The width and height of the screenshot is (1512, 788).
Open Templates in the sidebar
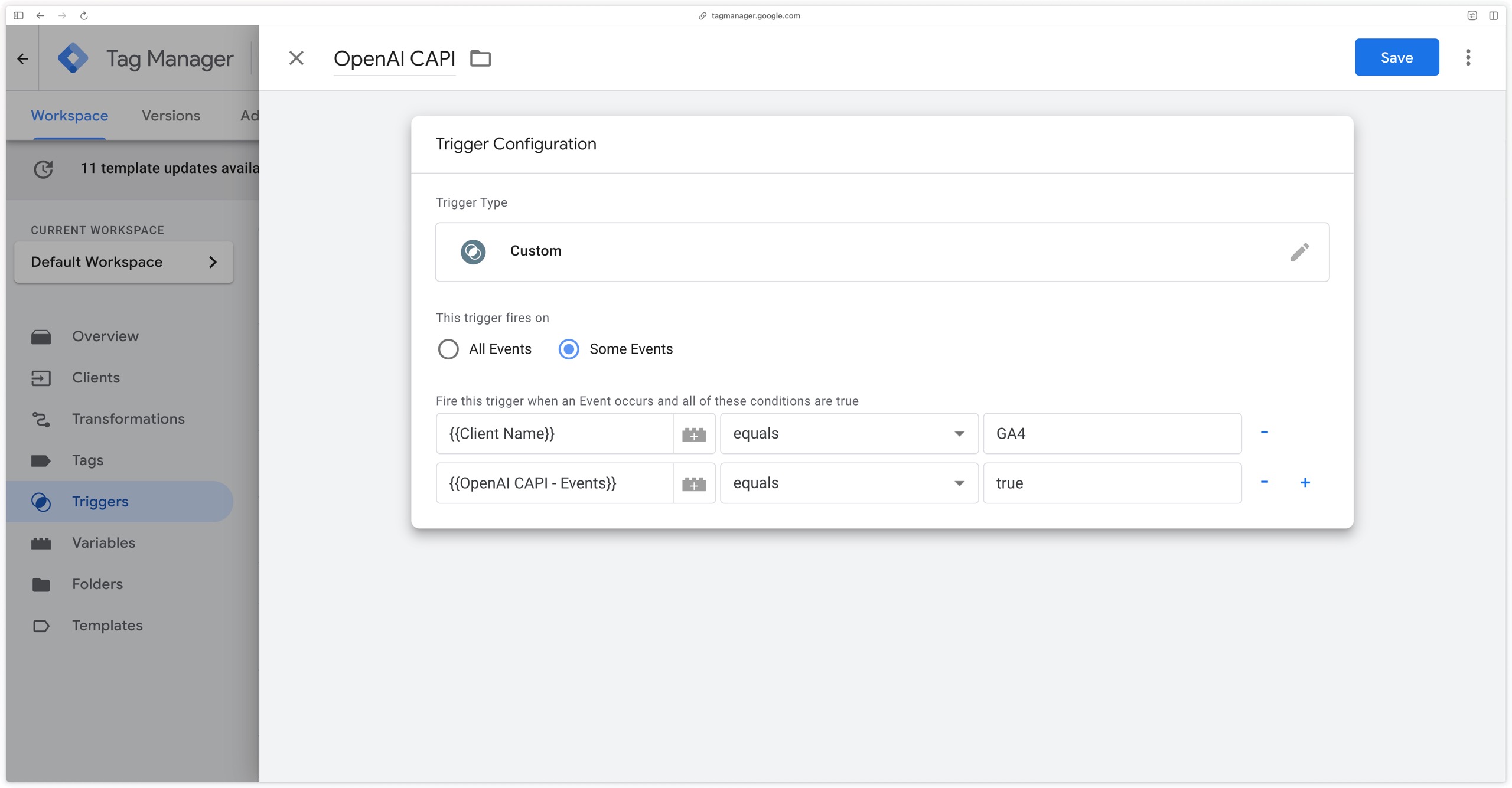click(x=107, y=626)
